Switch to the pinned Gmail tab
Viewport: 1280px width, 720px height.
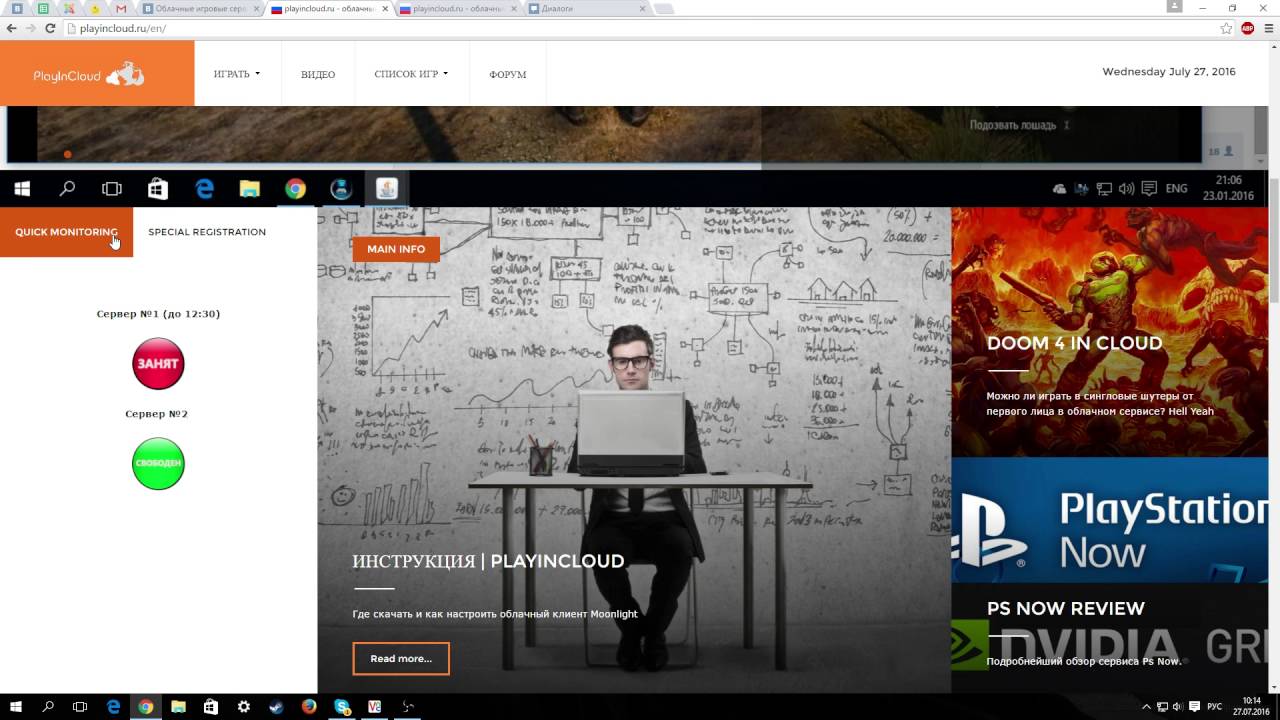[x=121, y=8]
